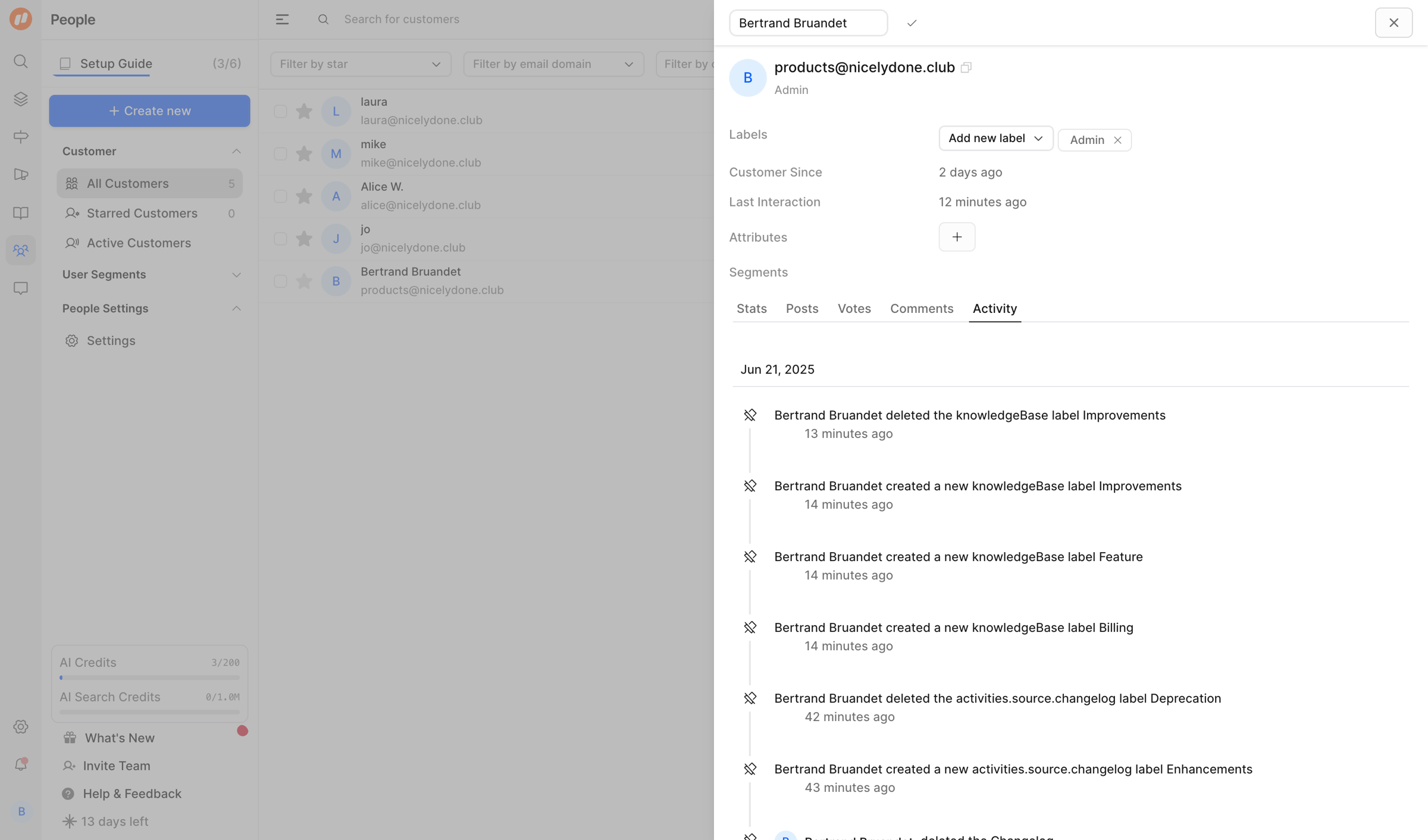Open the Filter by star dropdown
The width and height of the screenshot is (1428, 840).
point(361,64)
